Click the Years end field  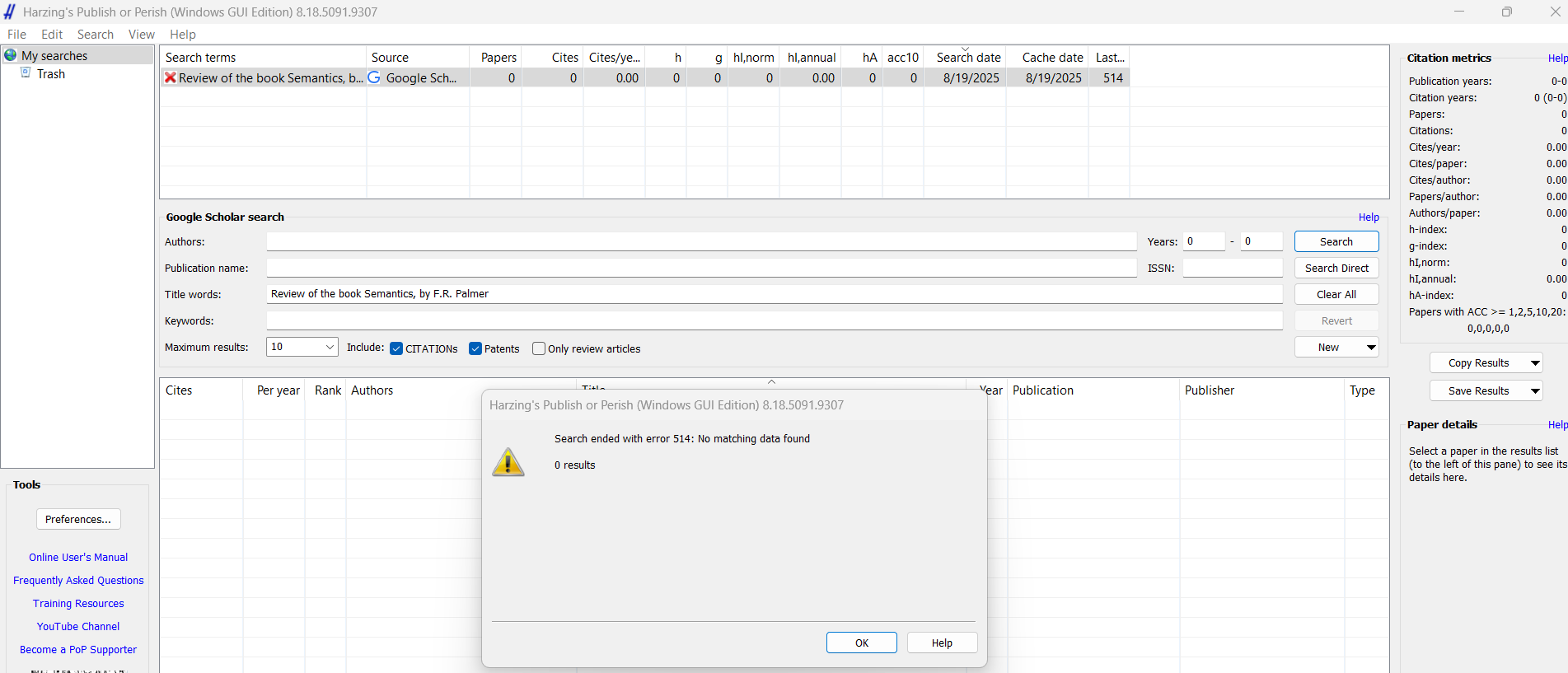(x=1261, y=241)
